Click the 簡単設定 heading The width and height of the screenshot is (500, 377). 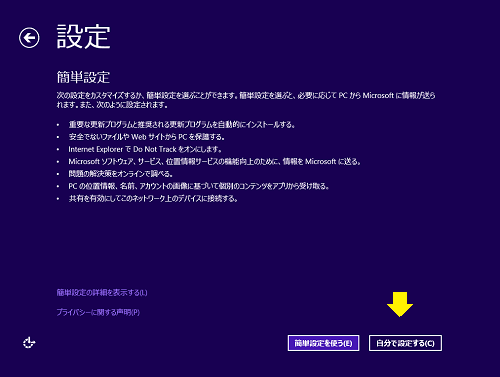83,77
